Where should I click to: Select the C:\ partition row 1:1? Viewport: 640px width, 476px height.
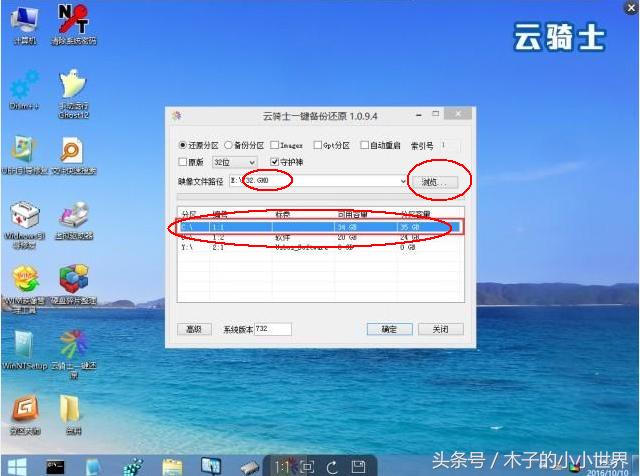320,227
